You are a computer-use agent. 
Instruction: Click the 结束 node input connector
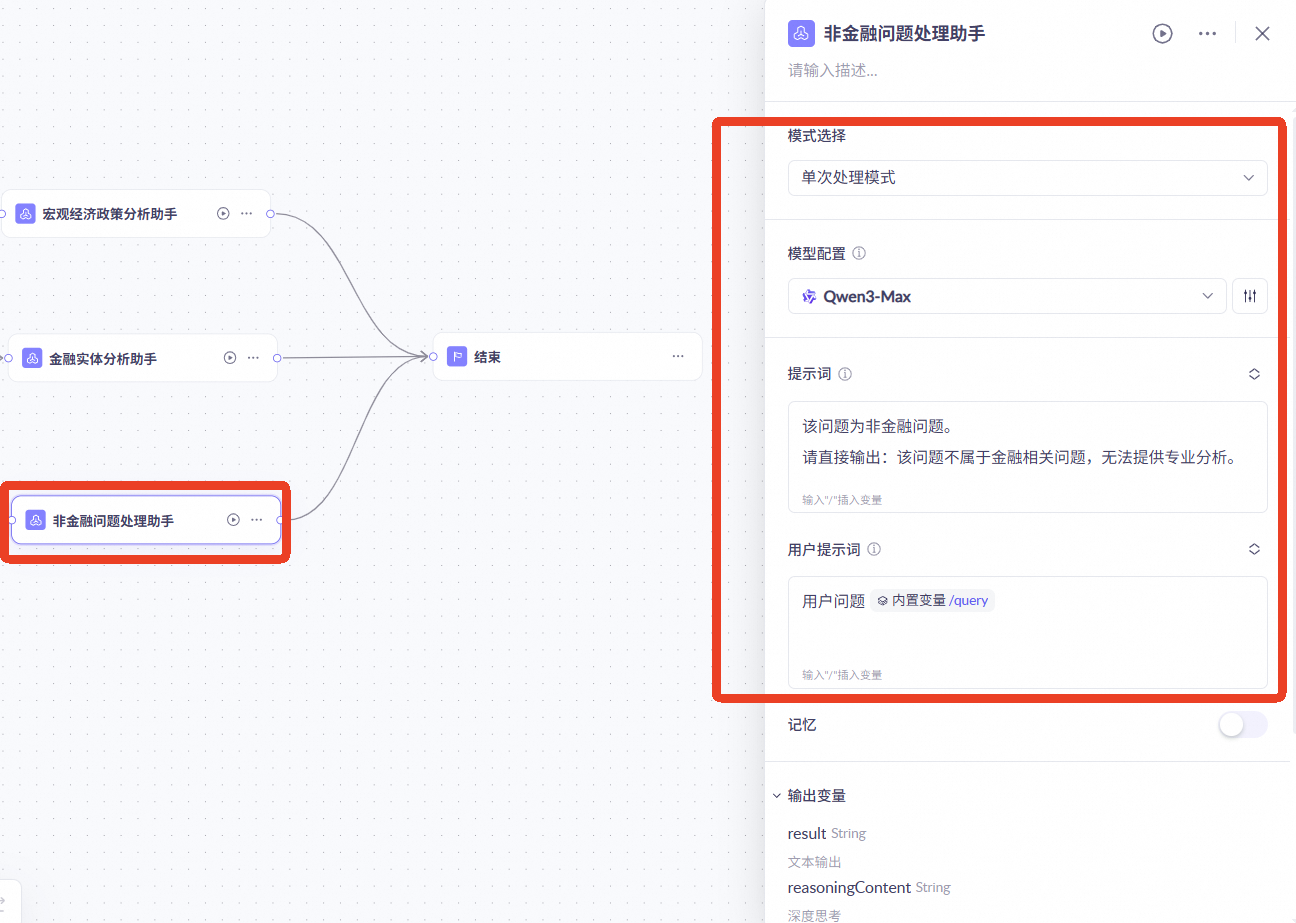click(433, 356)
